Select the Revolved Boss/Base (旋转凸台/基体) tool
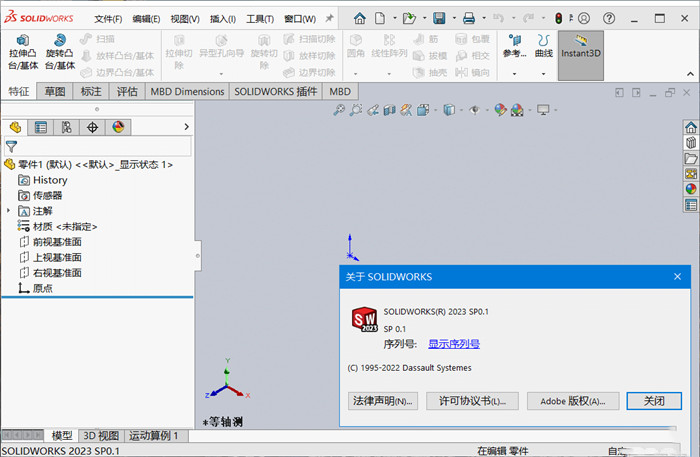The width and height of the screenshot is (700, 457). [x=60, y=52]
